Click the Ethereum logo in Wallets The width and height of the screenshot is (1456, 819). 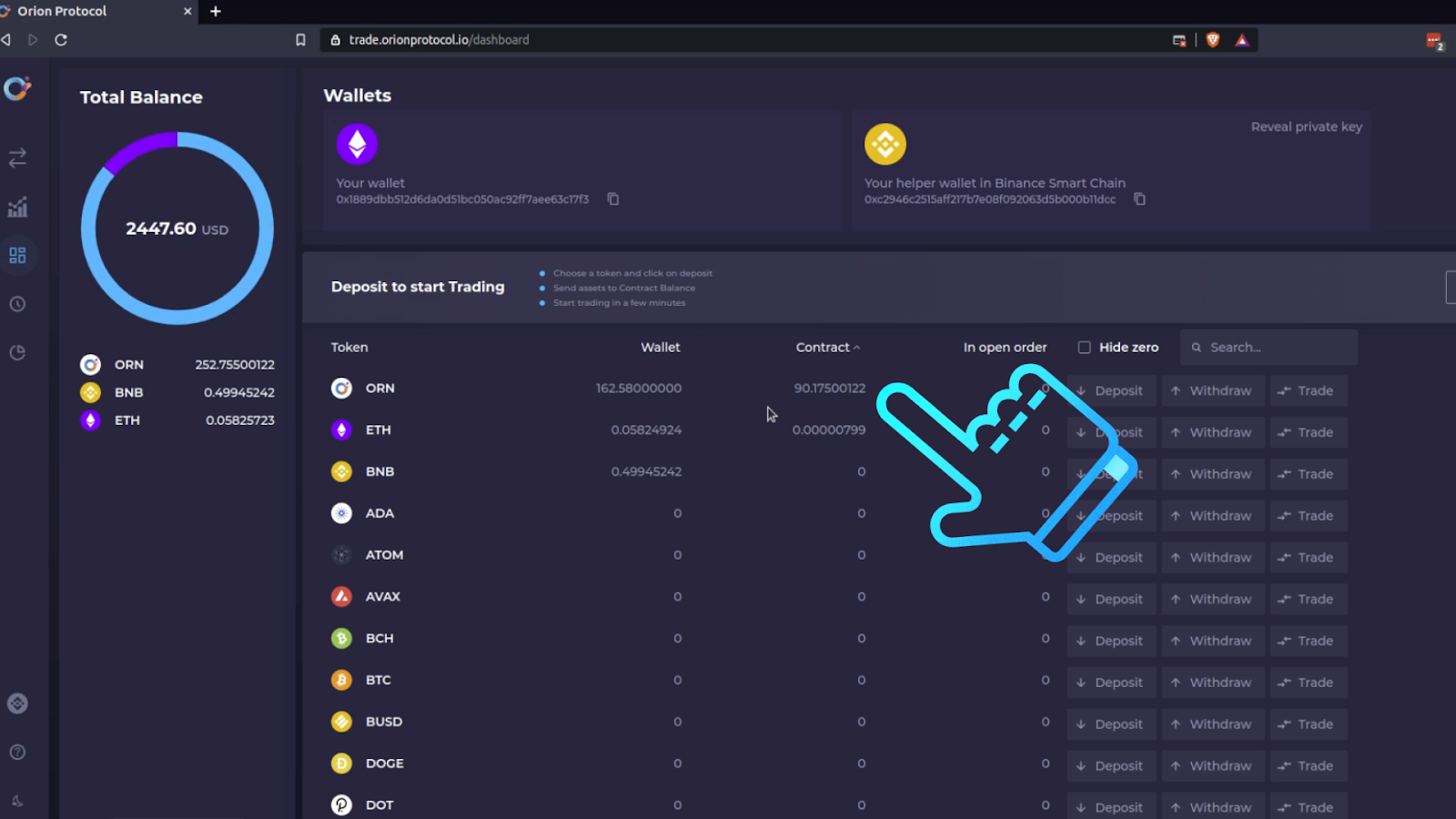357,144
